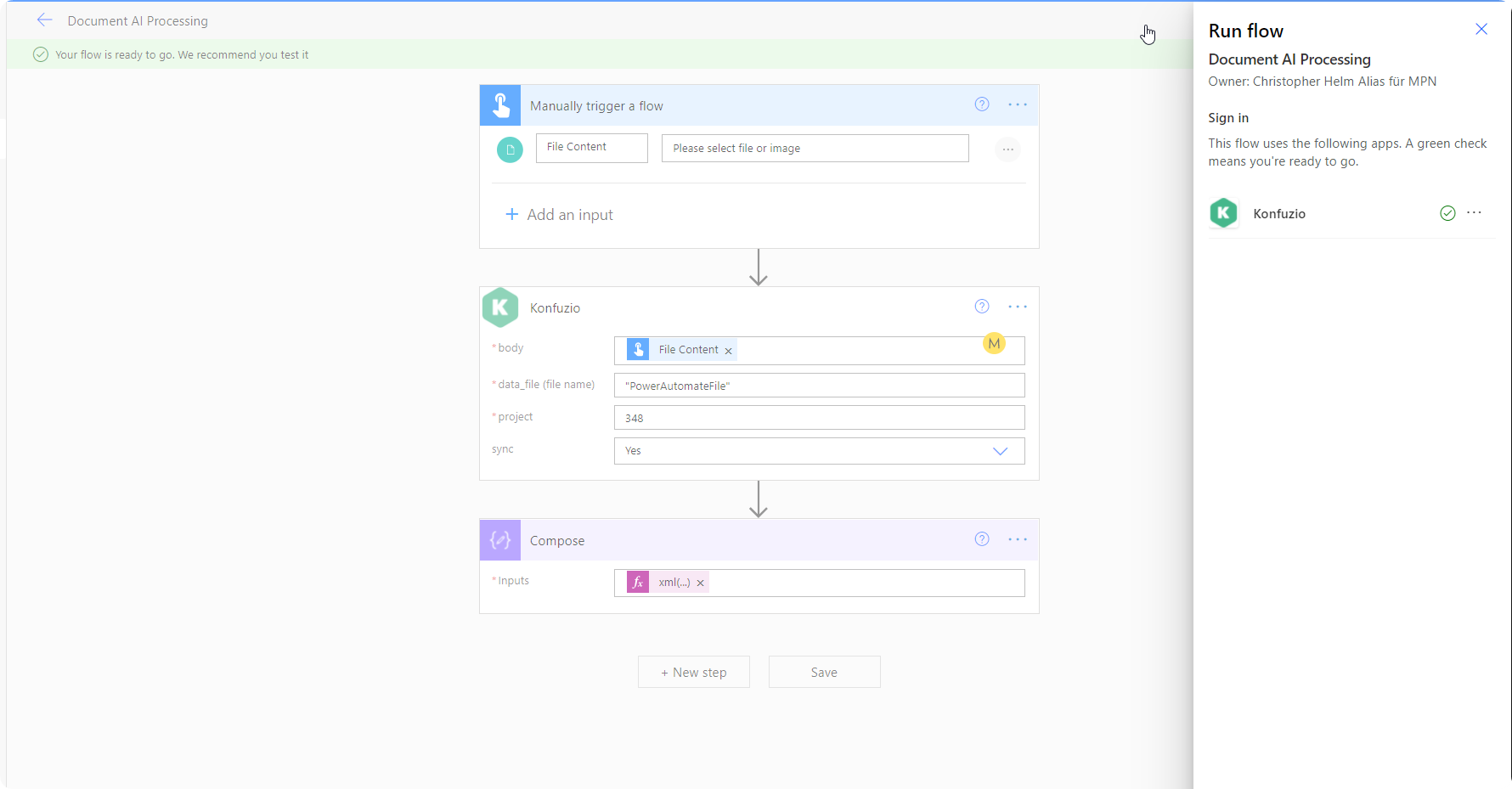1512x789 pixels.
Task: Expand the sync dropdown set to Yes
Action: point(1000,451)
